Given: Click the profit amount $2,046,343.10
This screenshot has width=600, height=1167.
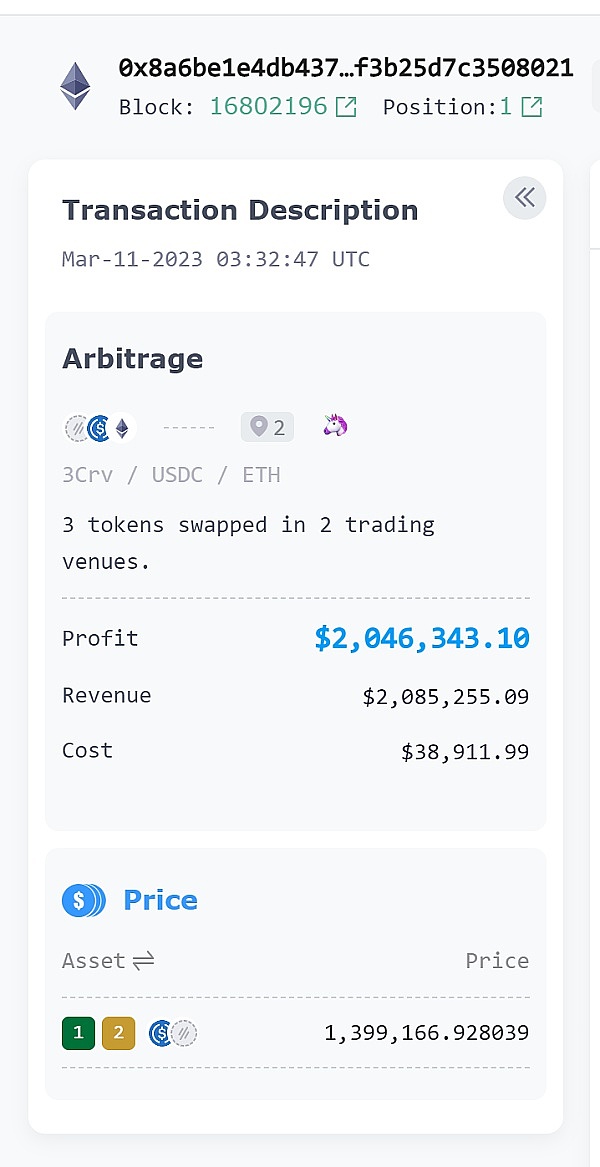Looking at the screenshot, I should [421, 638].
